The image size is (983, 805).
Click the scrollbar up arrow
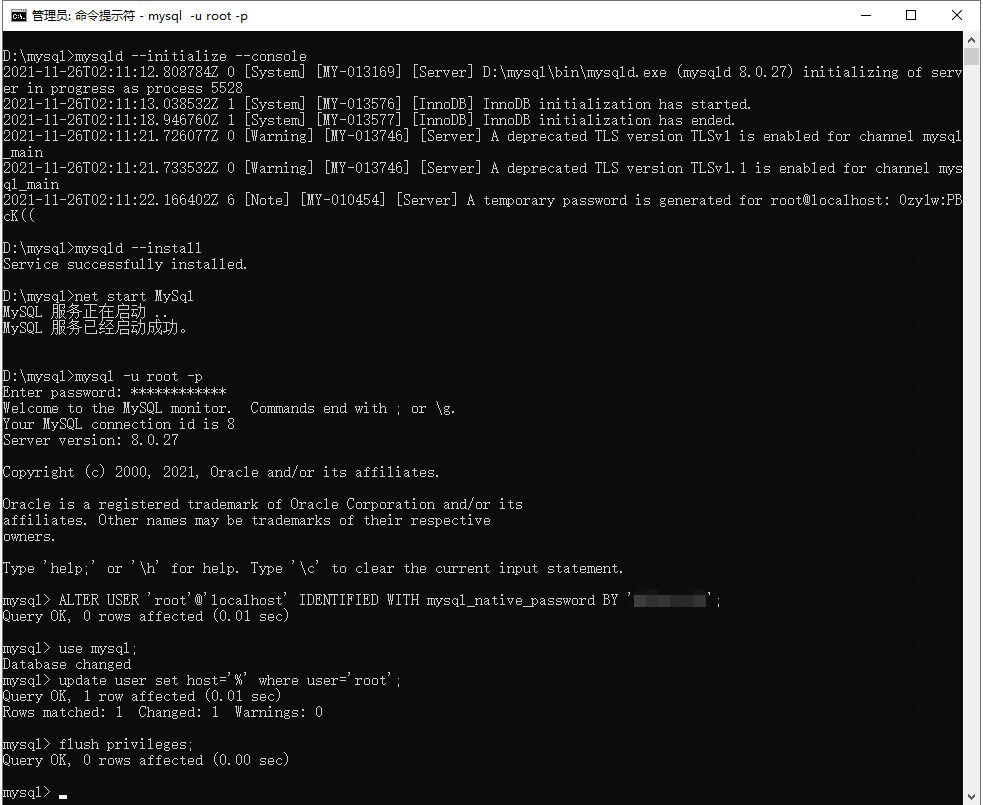tap(971, 39)
